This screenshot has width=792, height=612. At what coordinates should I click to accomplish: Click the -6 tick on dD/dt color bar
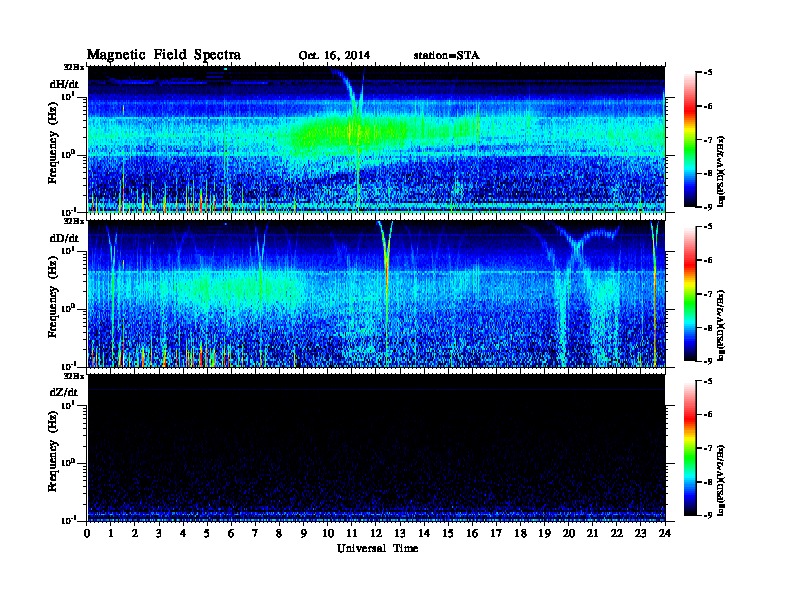click(708, 260)
